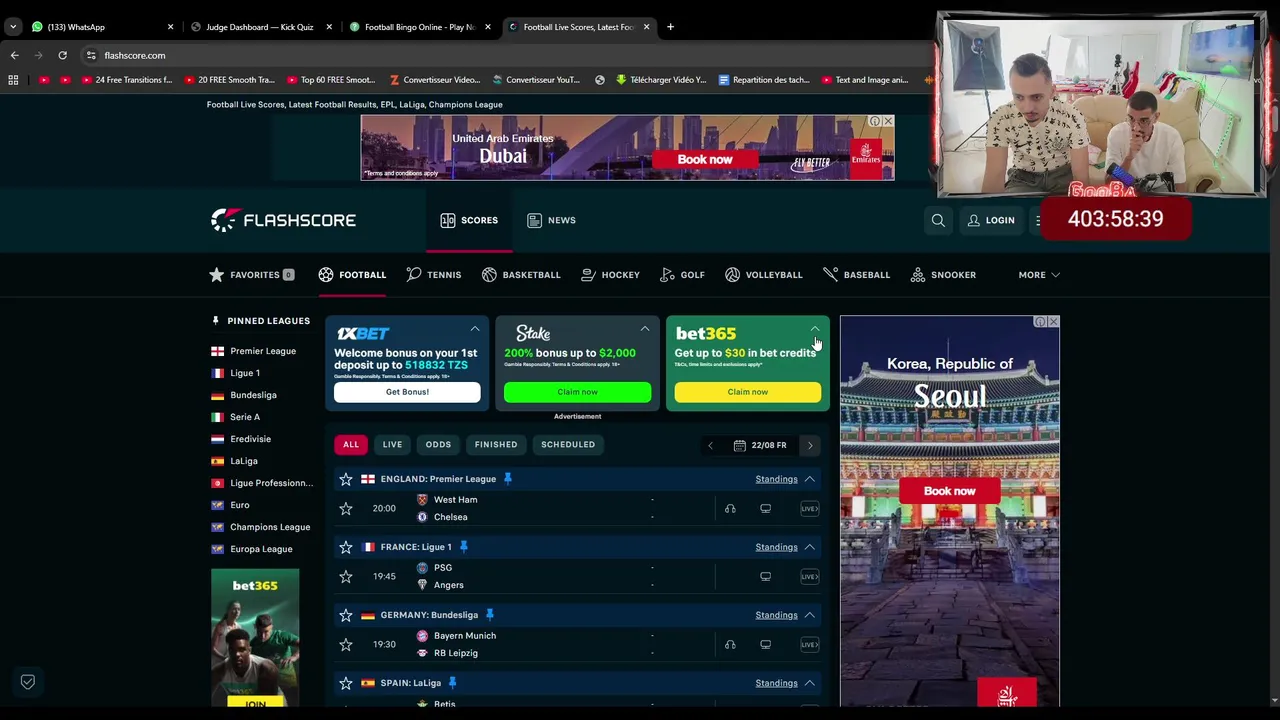
Task: Click Get Bonus! on 1XBET
Action: [x=407, y=392]
